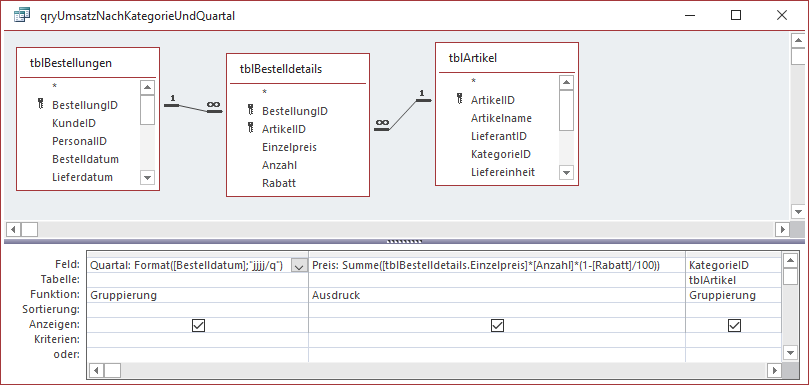This screenshot has height=385, width=809.
Task: Select PersonalID in tblBestellungen
Action: pyautogui.click(x=79, y=141)
